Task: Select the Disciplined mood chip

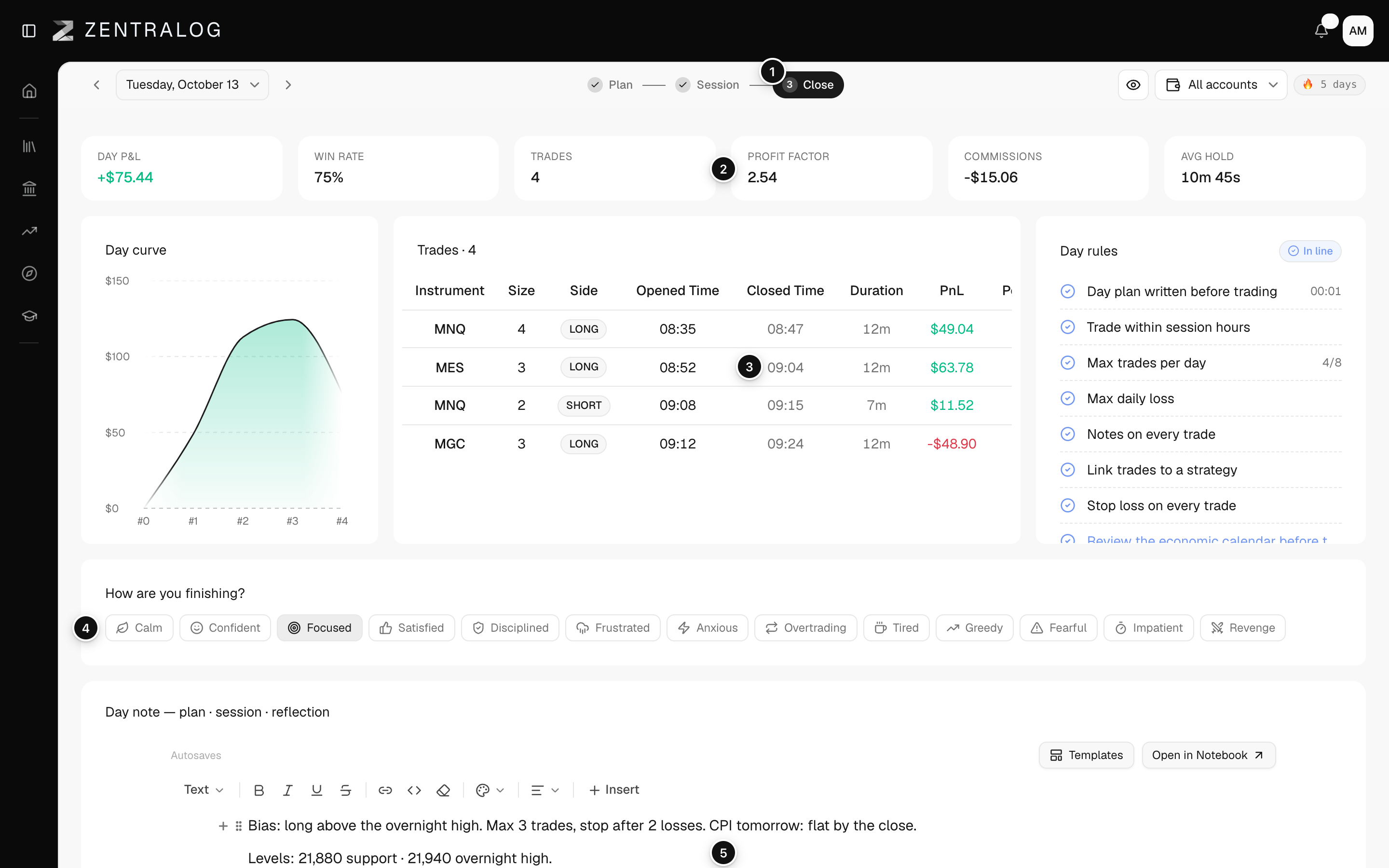Action: point(510,627)
